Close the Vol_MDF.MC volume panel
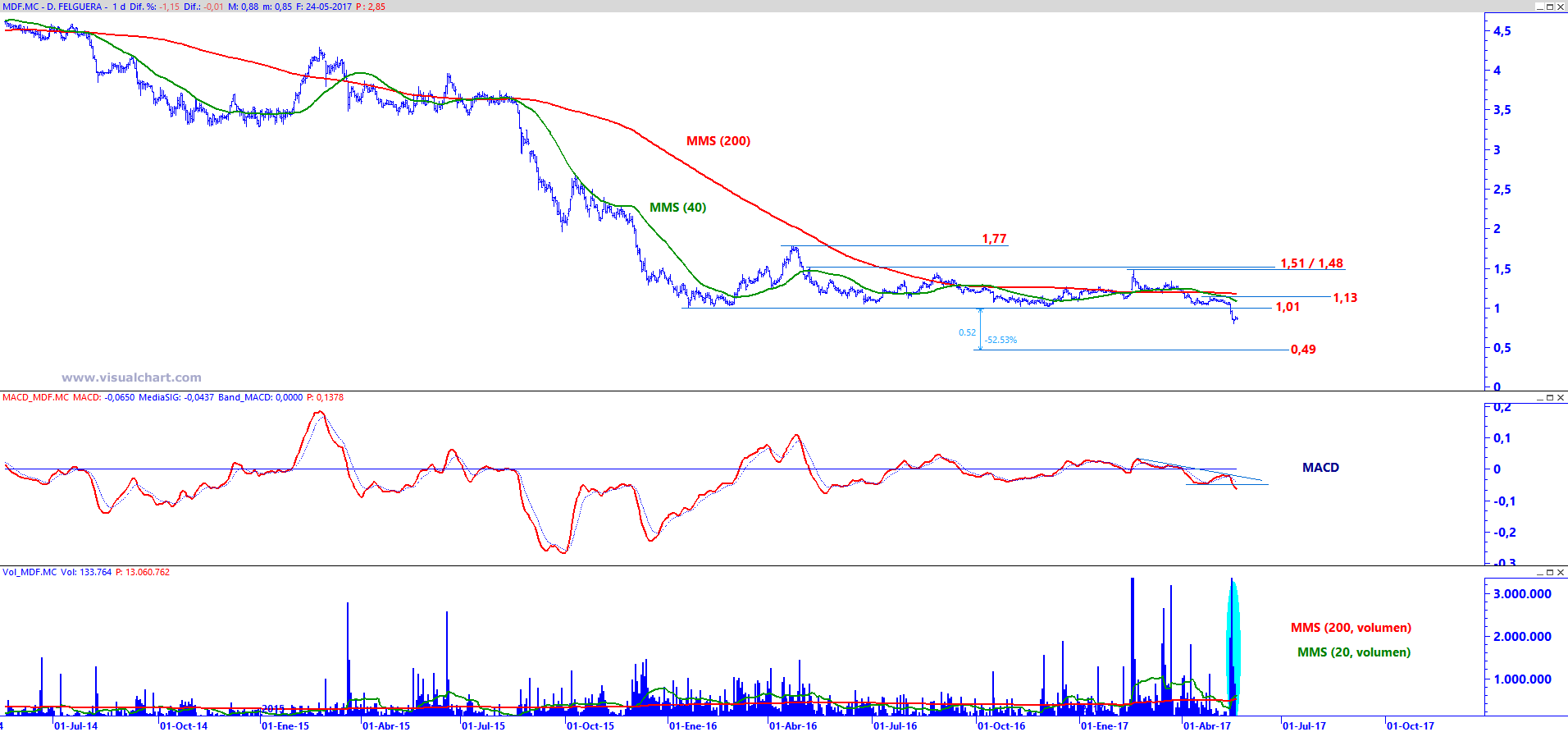 point(1560,572)
